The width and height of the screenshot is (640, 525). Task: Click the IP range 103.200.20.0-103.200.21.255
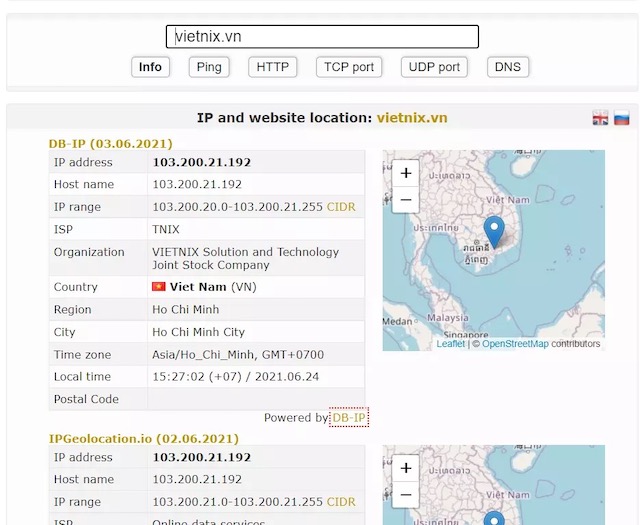pyautogui.click(x=238, y=207)
